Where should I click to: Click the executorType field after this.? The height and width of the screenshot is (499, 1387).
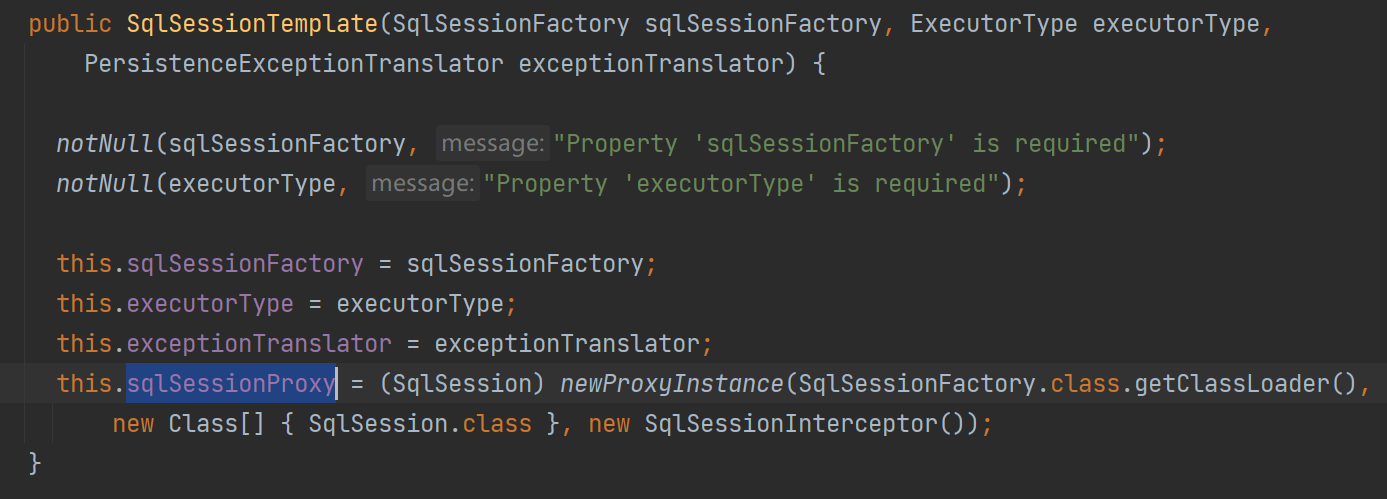point(210,303)
